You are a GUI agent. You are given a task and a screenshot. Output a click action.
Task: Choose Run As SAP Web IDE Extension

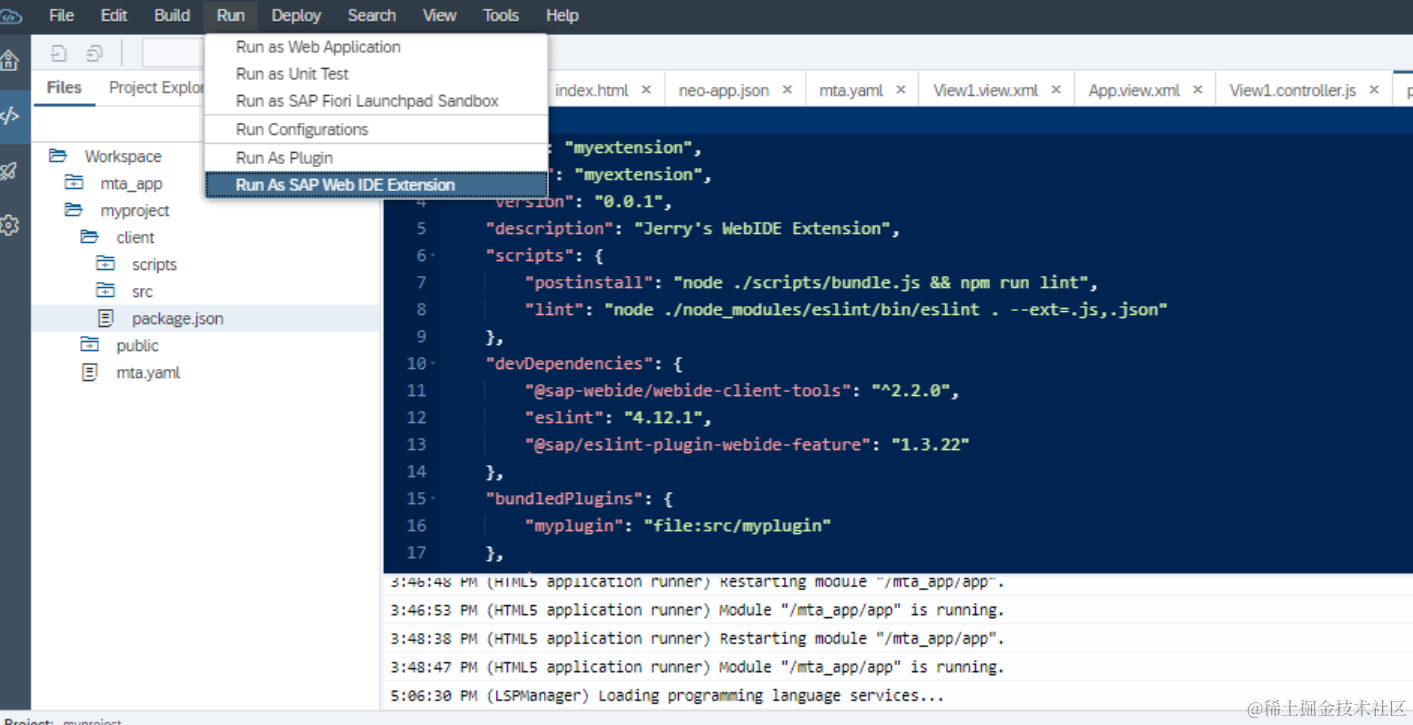pyautogui.click(x=345, y=185)
